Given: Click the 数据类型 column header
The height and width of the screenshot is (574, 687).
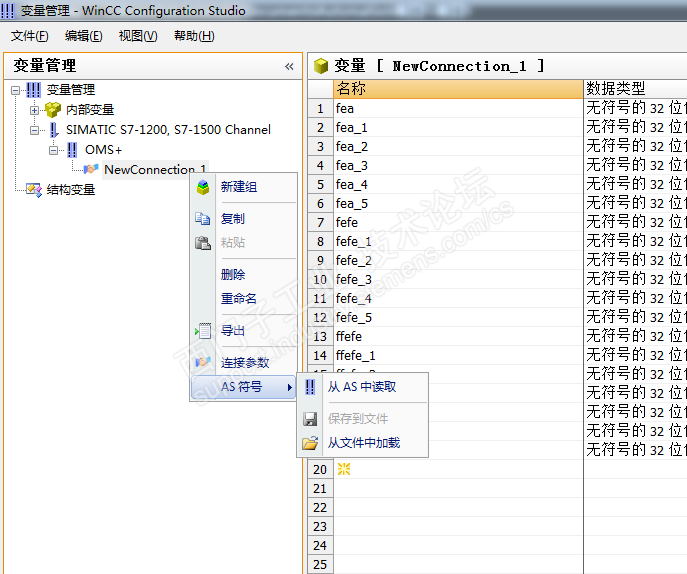Looking at the screenshot, I should point(635,89).
